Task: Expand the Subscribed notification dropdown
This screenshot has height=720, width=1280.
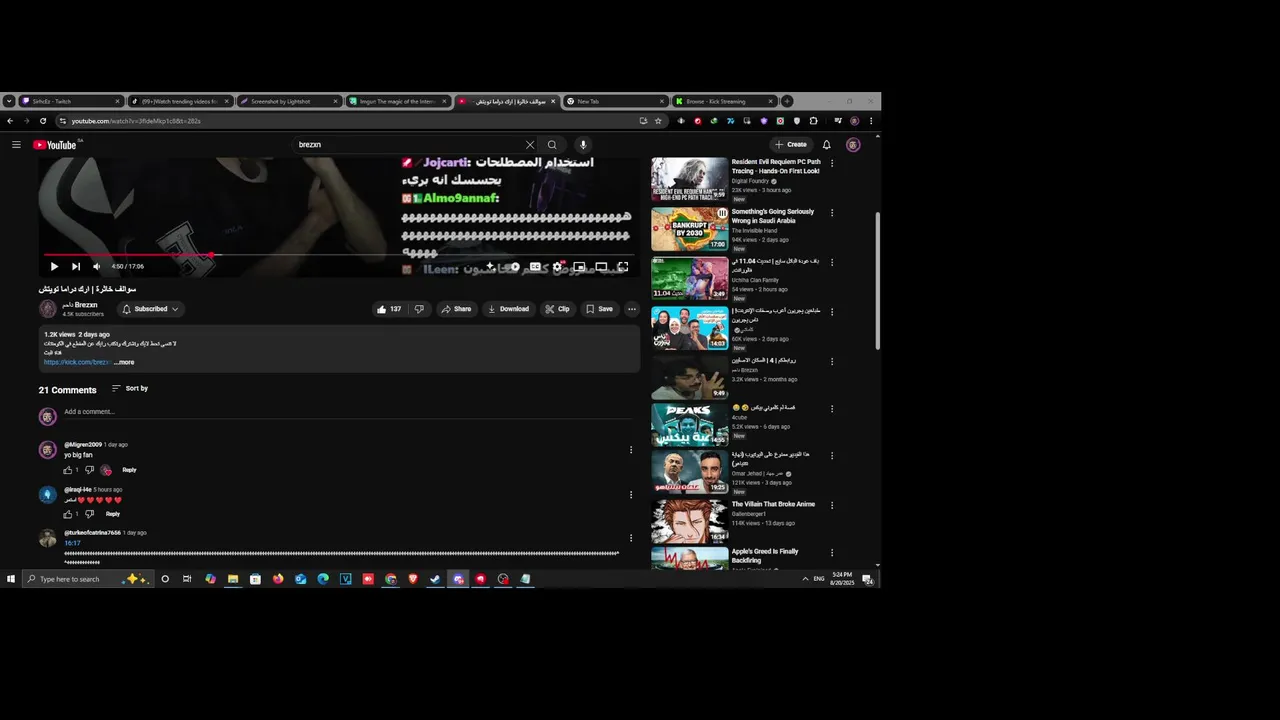Action: point(150,309)
